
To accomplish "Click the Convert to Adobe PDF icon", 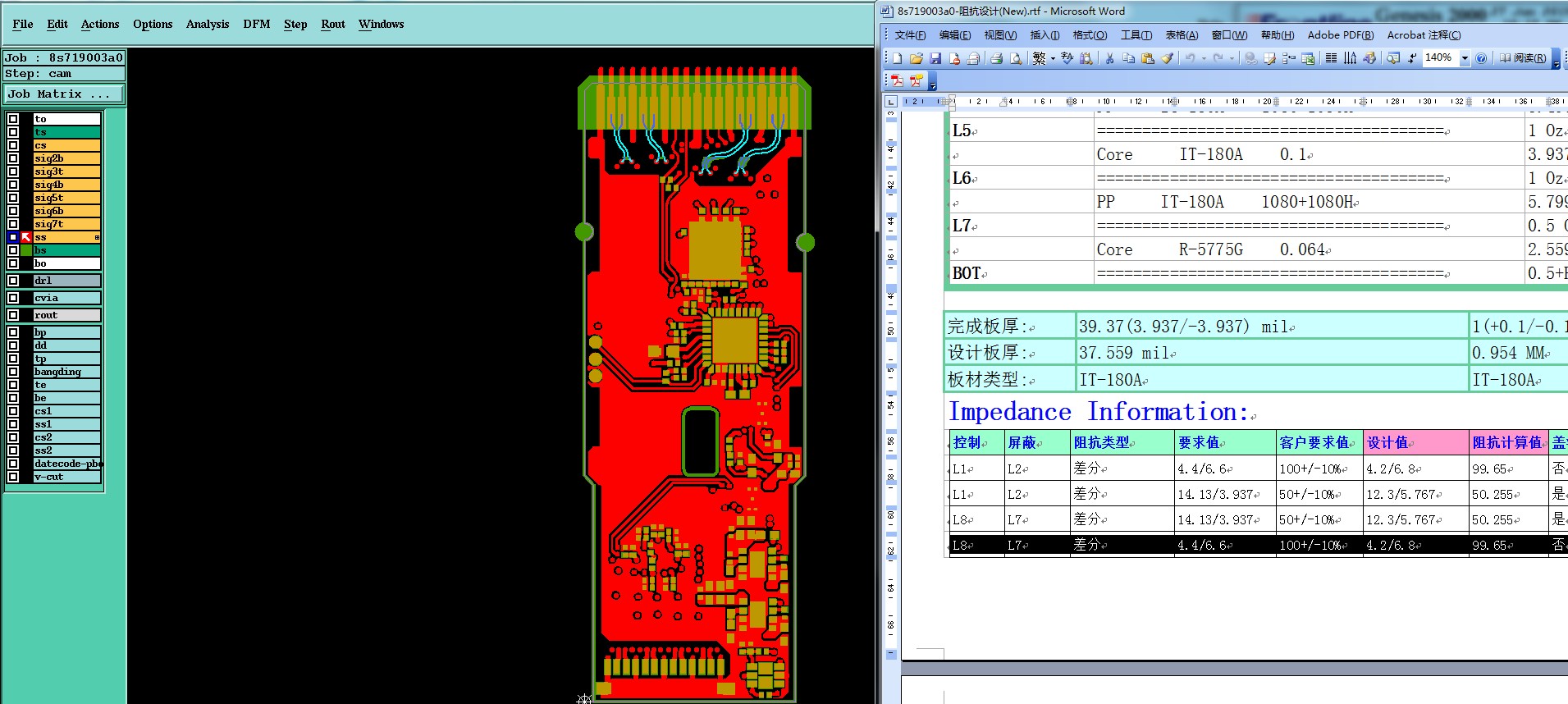I will [x=897, y=80].
